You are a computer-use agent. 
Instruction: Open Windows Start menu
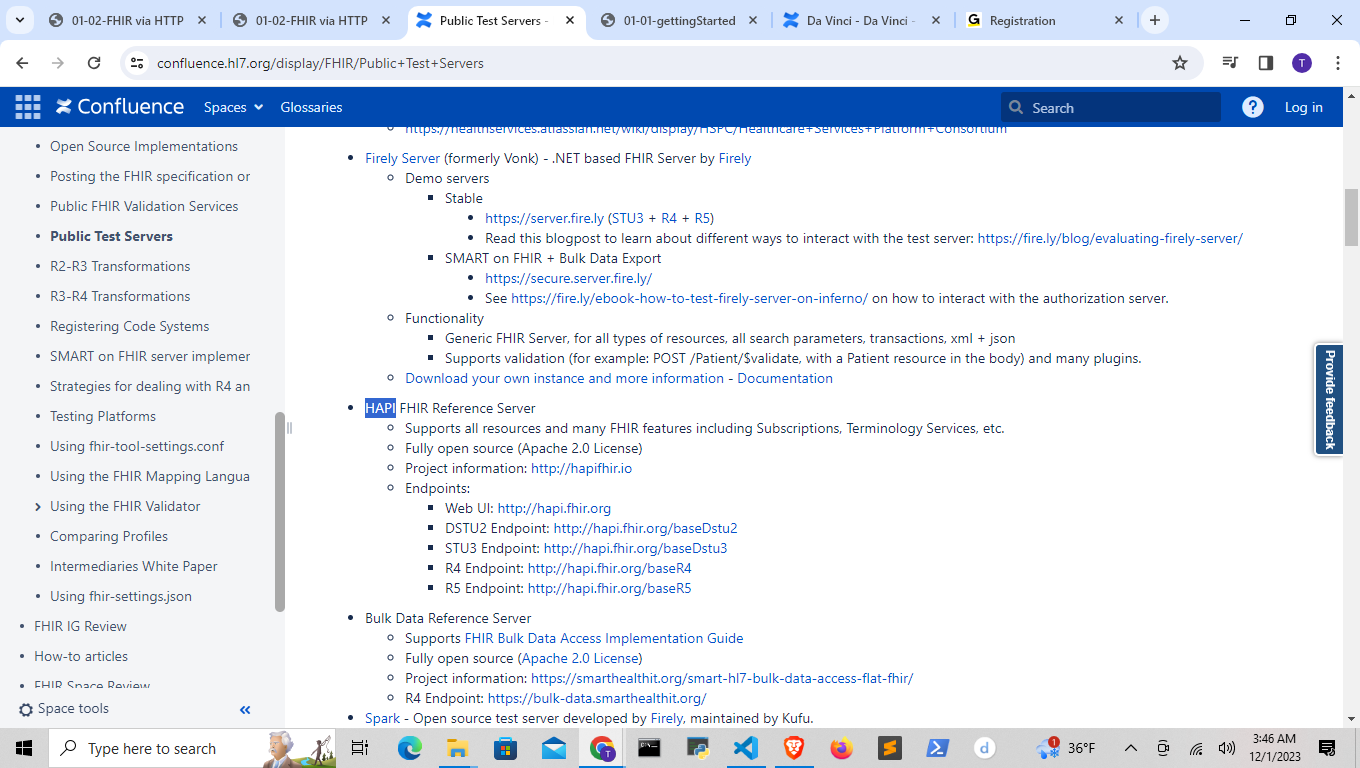click(23, 748)
